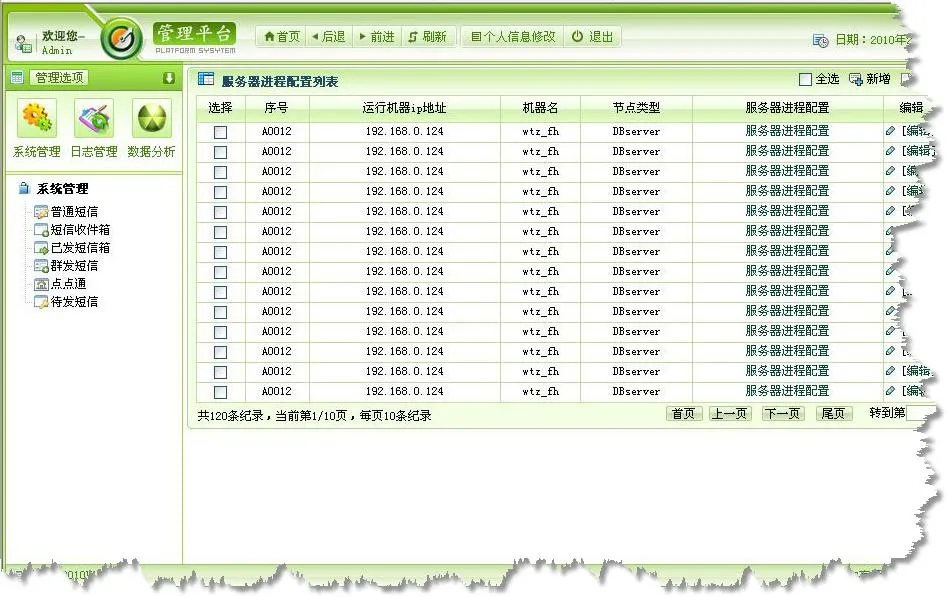Click the 欢迎您 Admin welcome text
947x597 pixels.
[62, 43]
